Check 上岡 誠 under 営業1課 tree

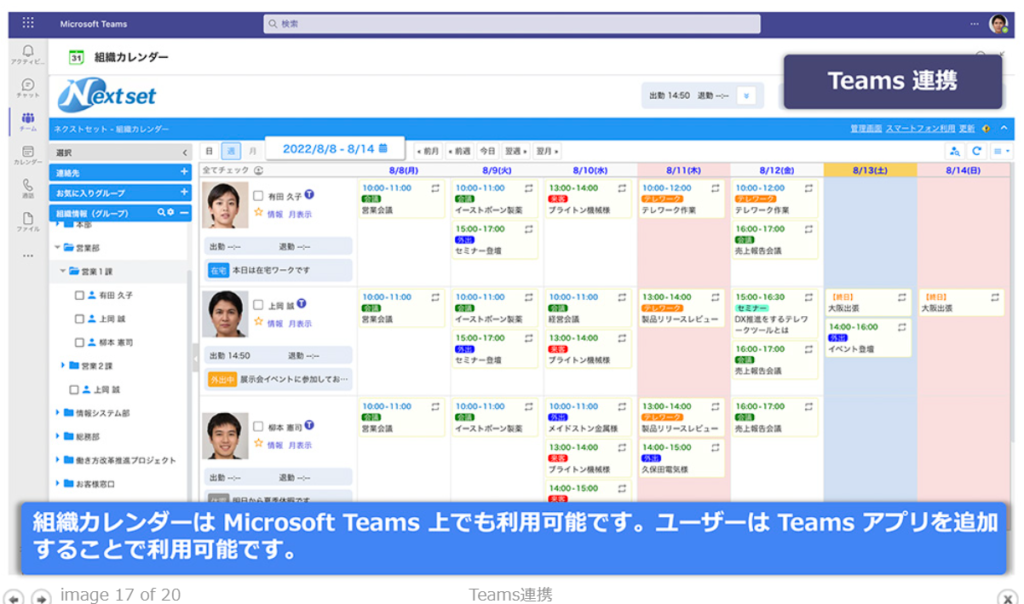80,319
